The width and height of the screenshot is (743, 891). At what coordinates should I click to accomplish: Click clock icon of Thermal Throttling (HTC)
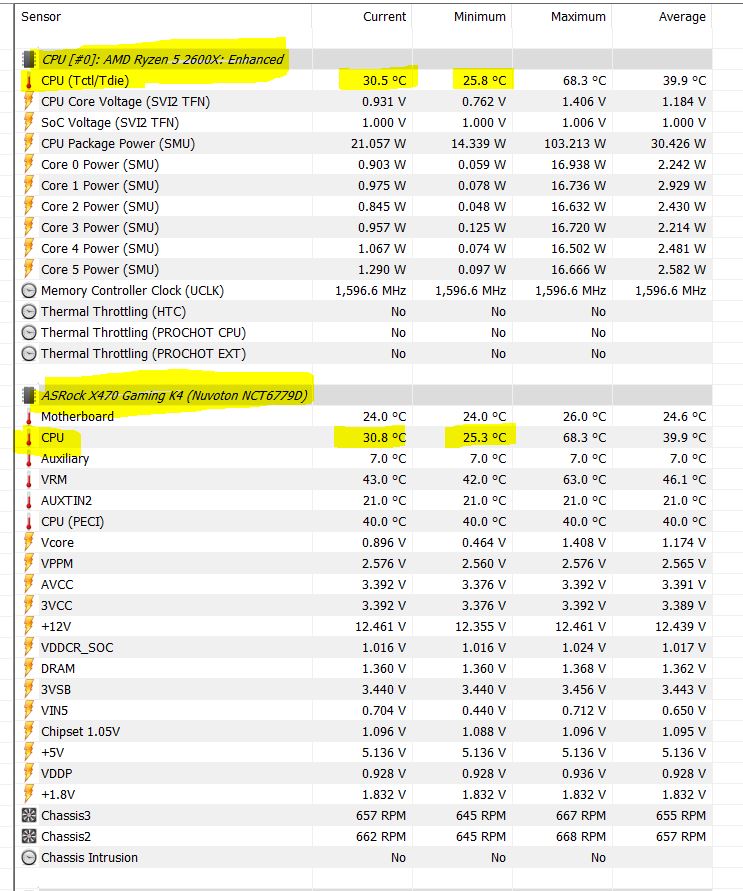(28, 312)
